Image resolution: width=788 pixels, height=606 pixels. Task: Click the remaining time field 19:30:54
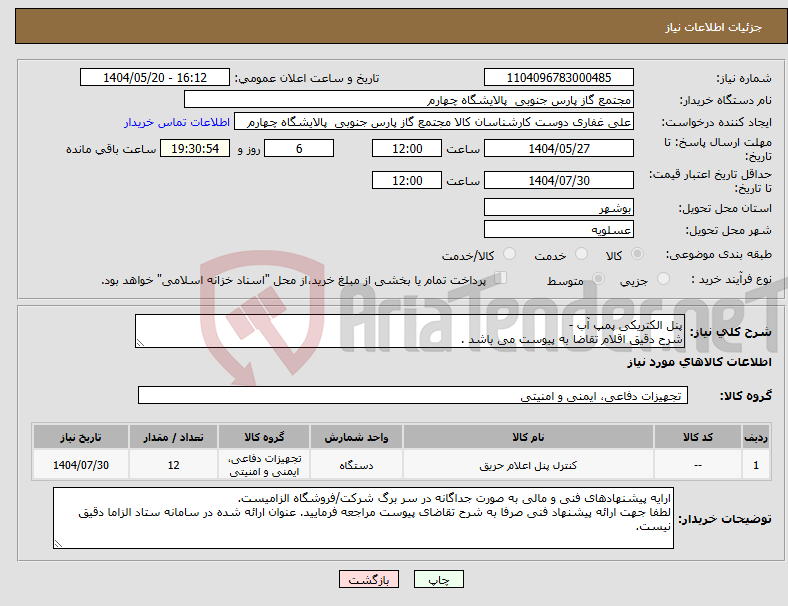194,148
